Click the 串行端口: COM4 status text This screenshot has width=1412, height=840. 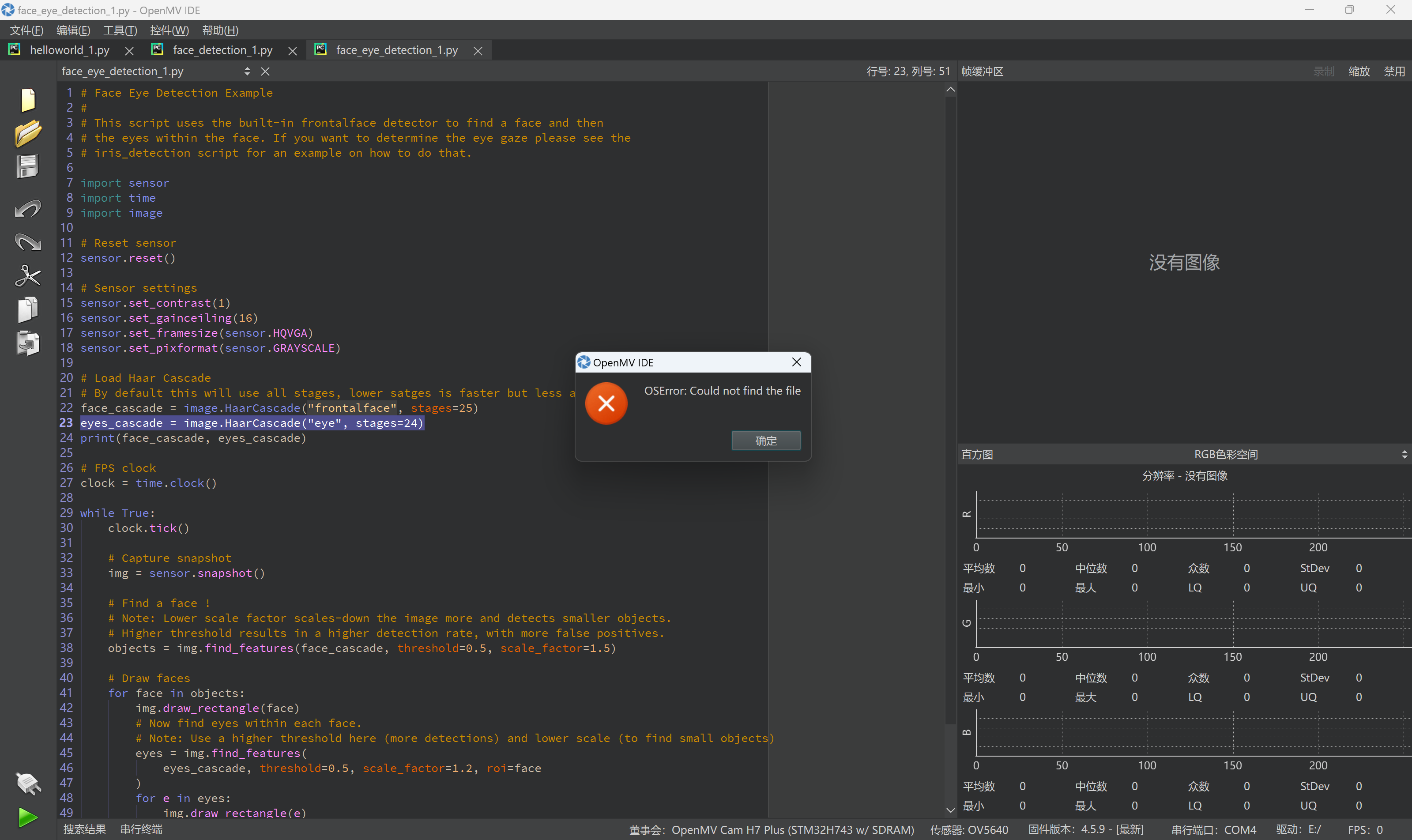(x=1213, y=830)
